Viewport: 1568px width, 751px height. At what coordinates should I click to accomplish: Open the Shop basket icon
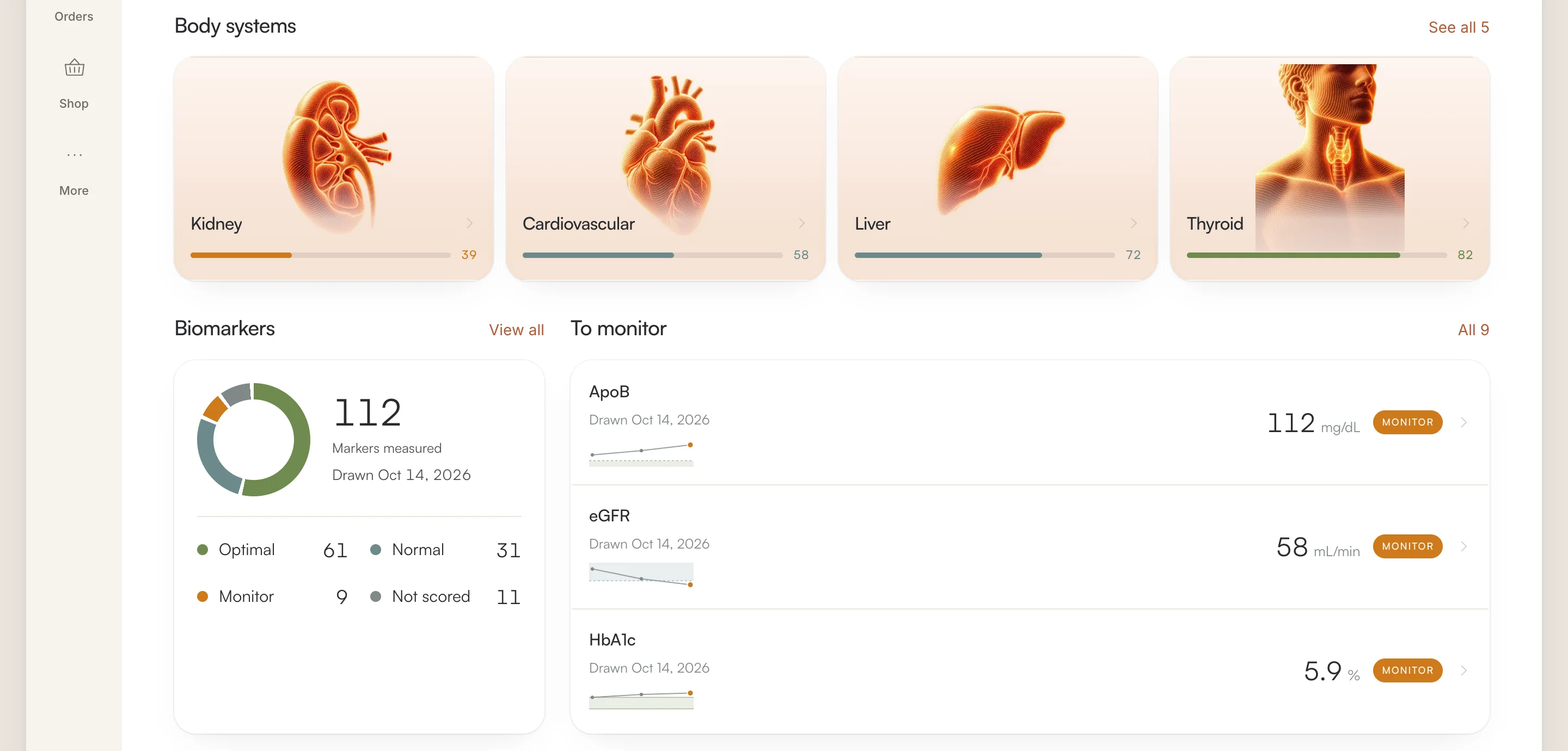[74, 67]
